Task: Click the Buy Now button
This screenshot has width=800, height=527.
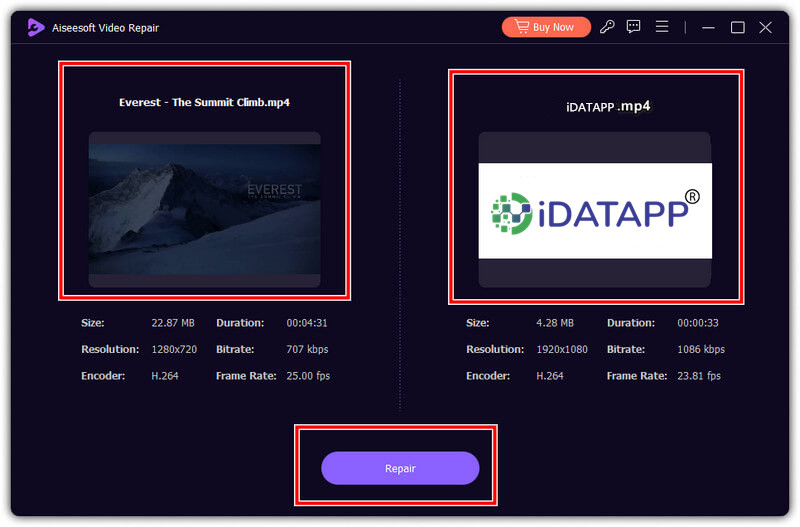Action: pos(546,27)
